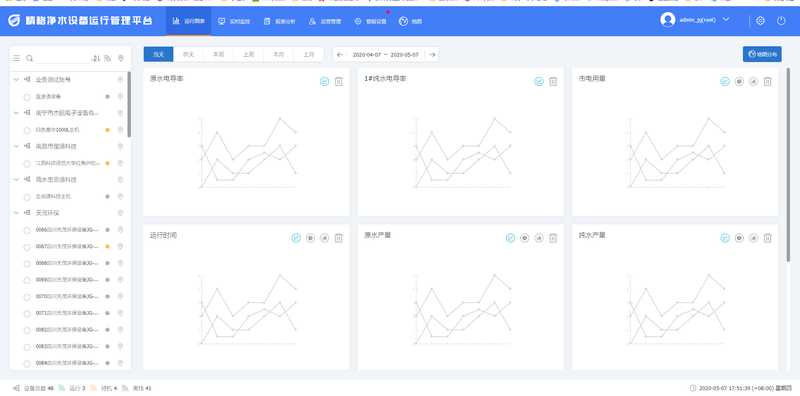Click sort icon in device search bar
This screenshot has height=396, width=800.
click(95, 59)
